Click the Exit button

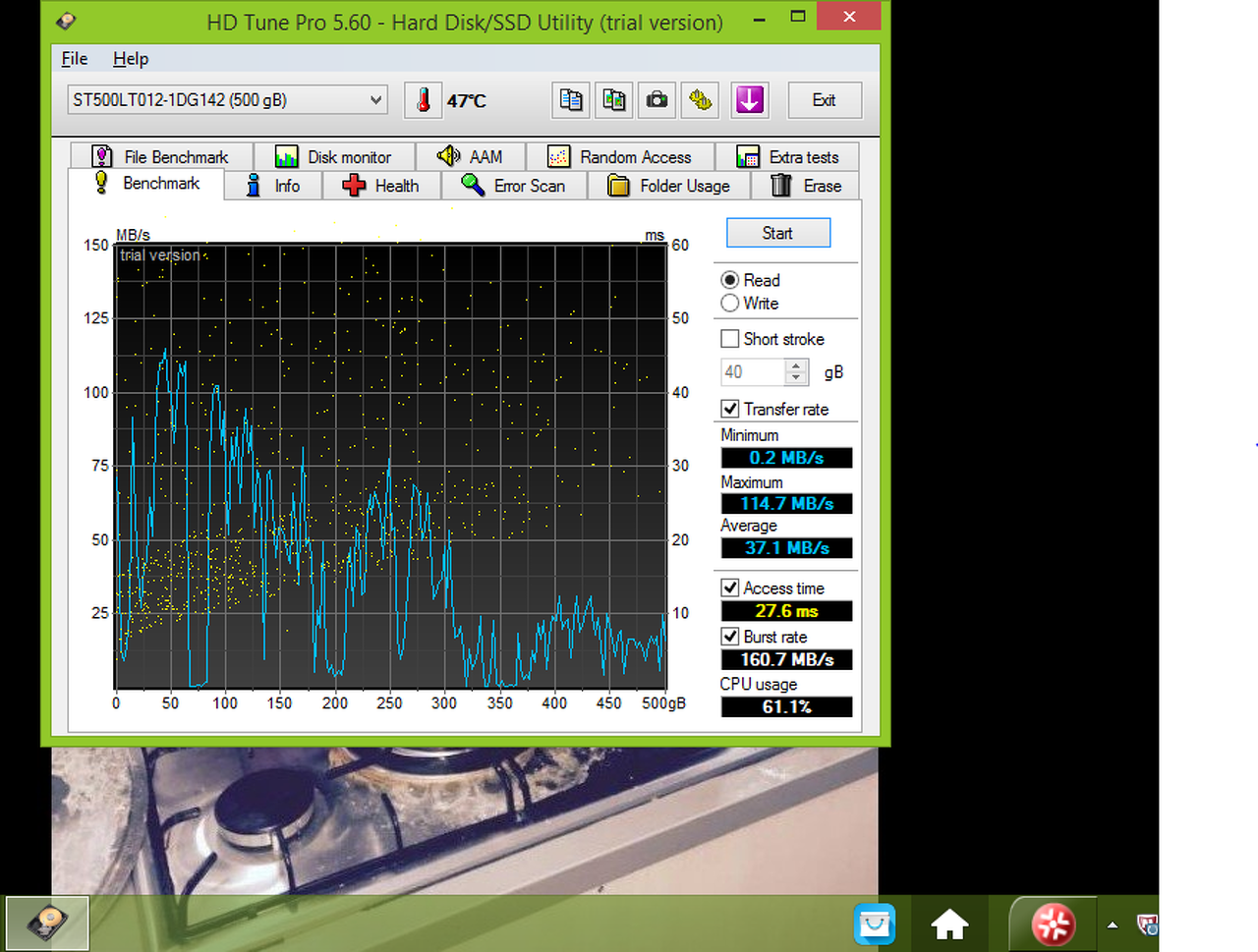[x=825, y=100]
